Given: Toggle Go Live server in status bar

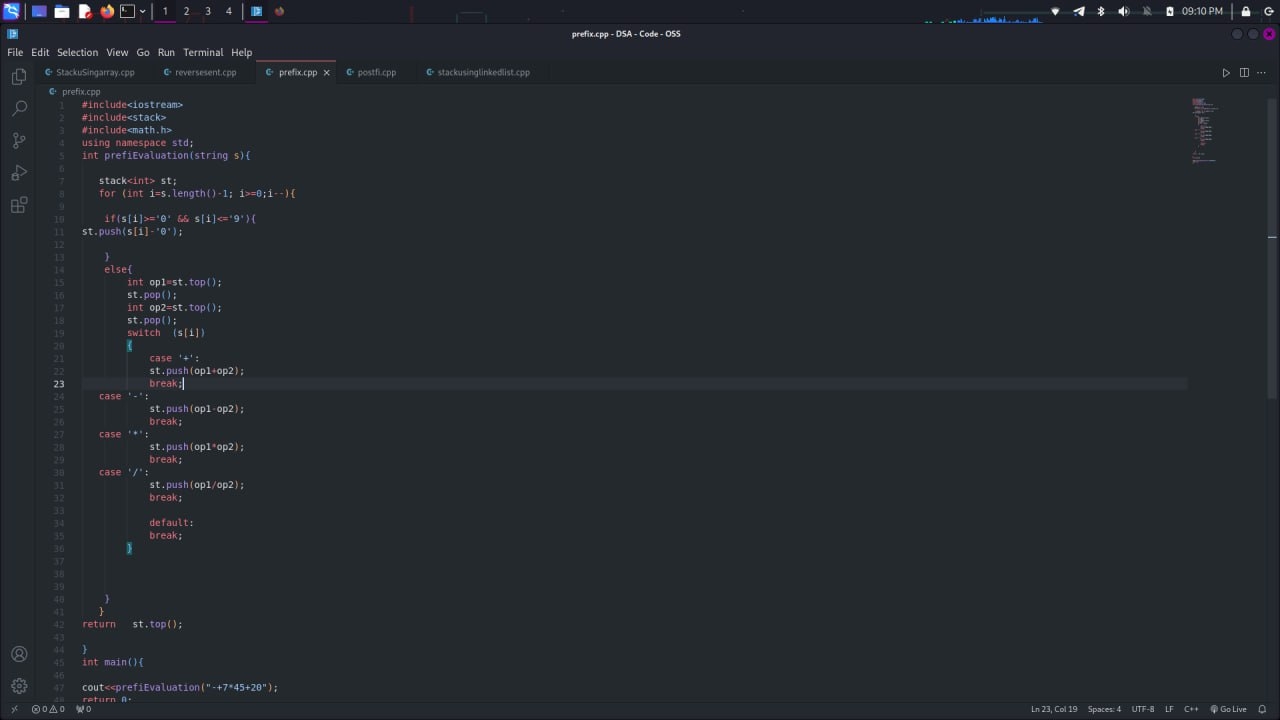Looking at the screenshot, I should tap(1228, 709).
